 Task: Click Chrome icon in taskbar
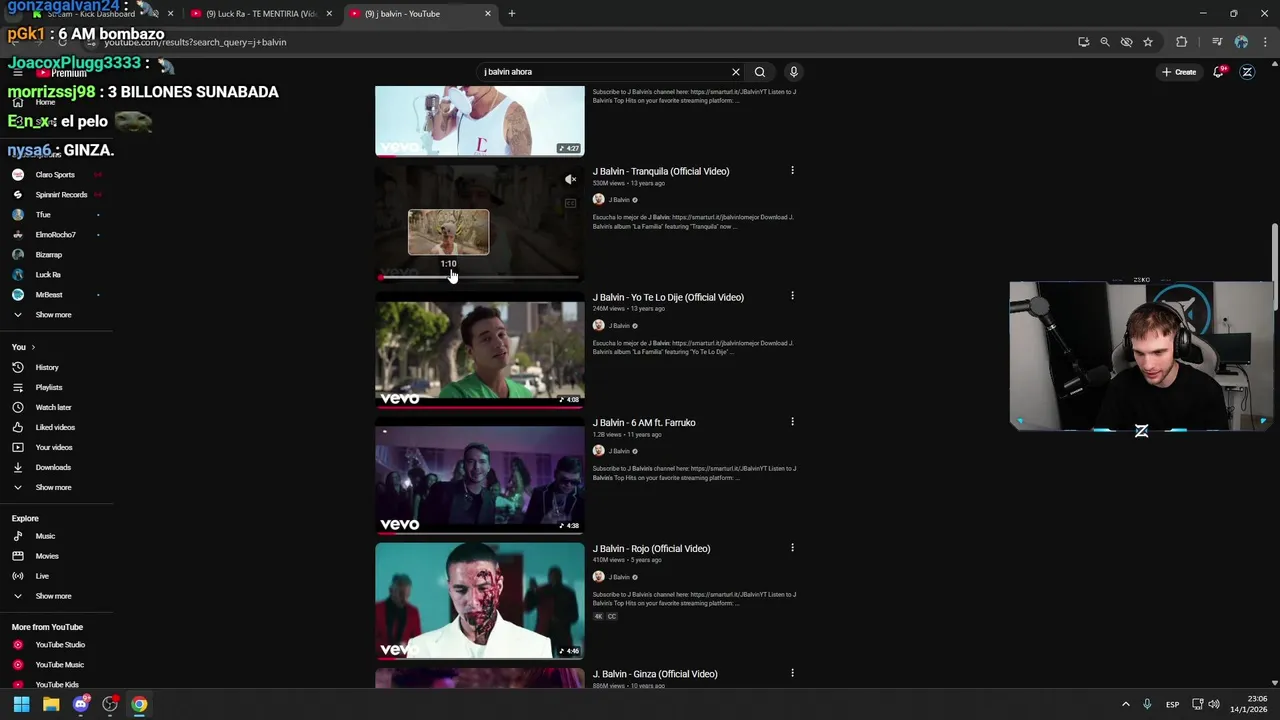click(139, 704)
